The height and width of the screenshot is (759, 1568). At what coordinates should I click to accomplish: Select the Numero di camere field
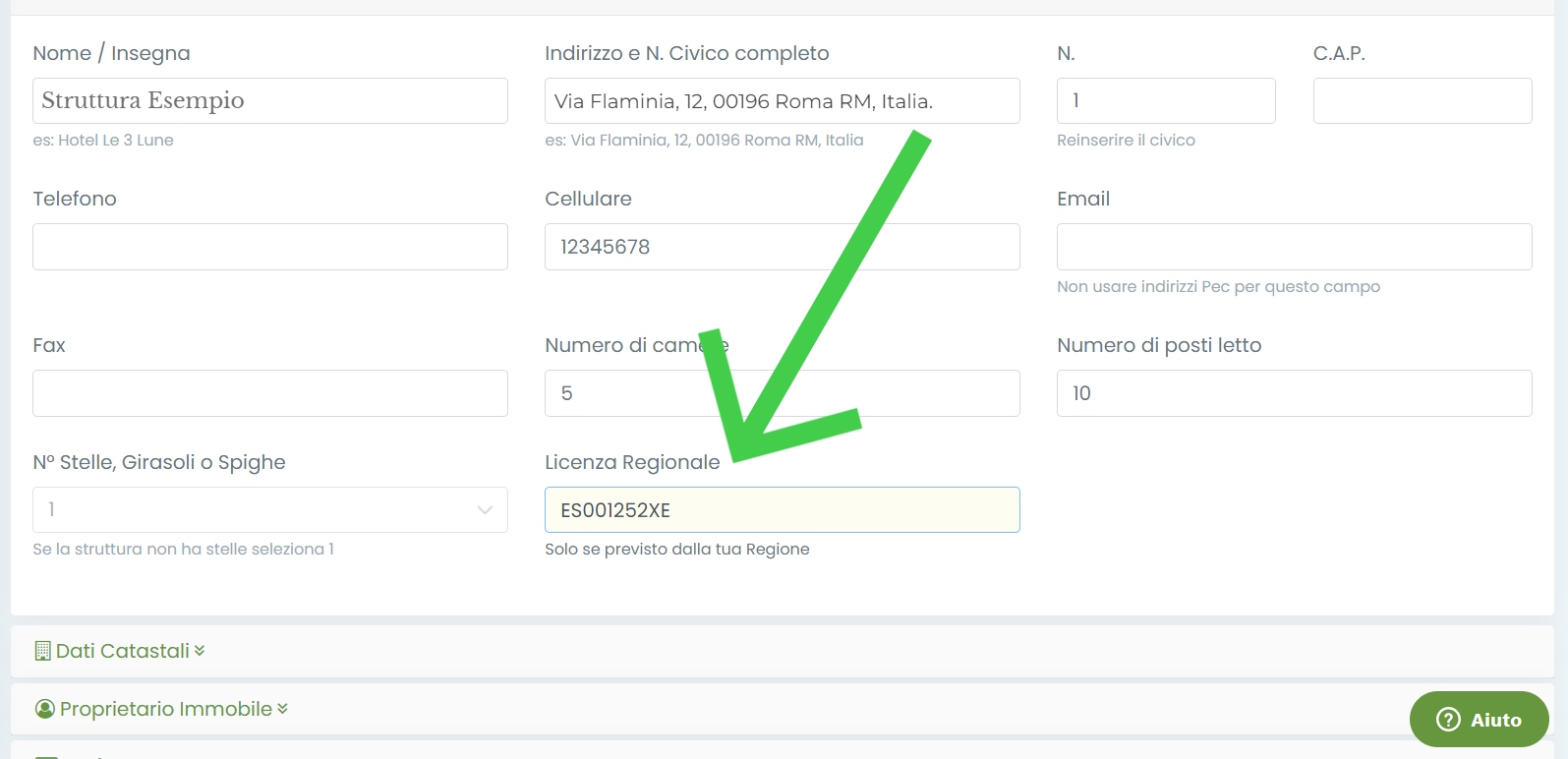[x=782, y=393]
